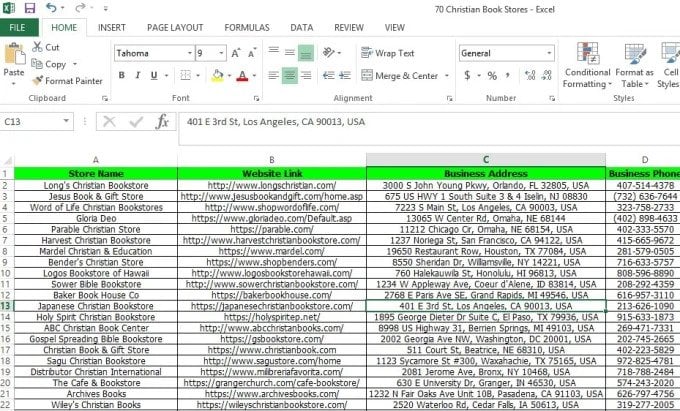The image size is (680, 411).
Task: Switch to the FORMULAS tab
Action: pos(247,27)
